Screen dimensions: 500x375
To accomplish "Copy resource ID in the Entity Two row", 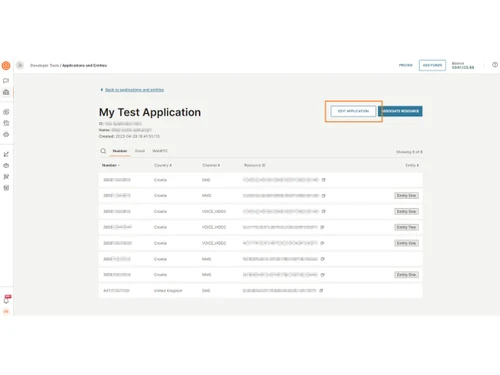I will 322,227.
